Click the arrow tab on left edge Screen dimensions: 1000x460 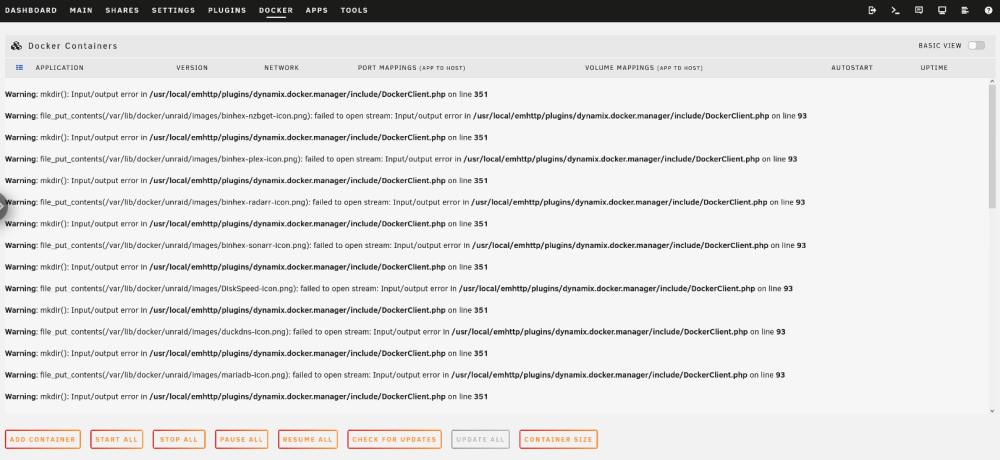tap(3, 207)
